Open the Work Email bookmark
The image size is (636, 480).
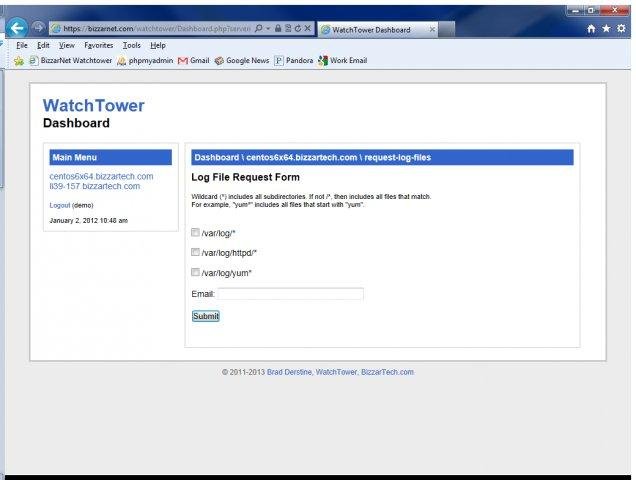click(x=343, y=60)
